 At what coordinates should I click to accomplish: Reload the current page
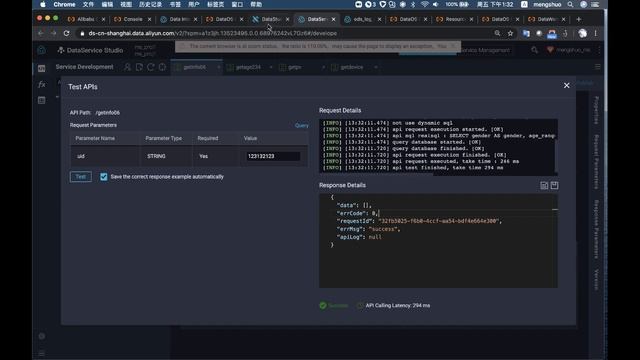pyautogui.click(x=67, y=33)
